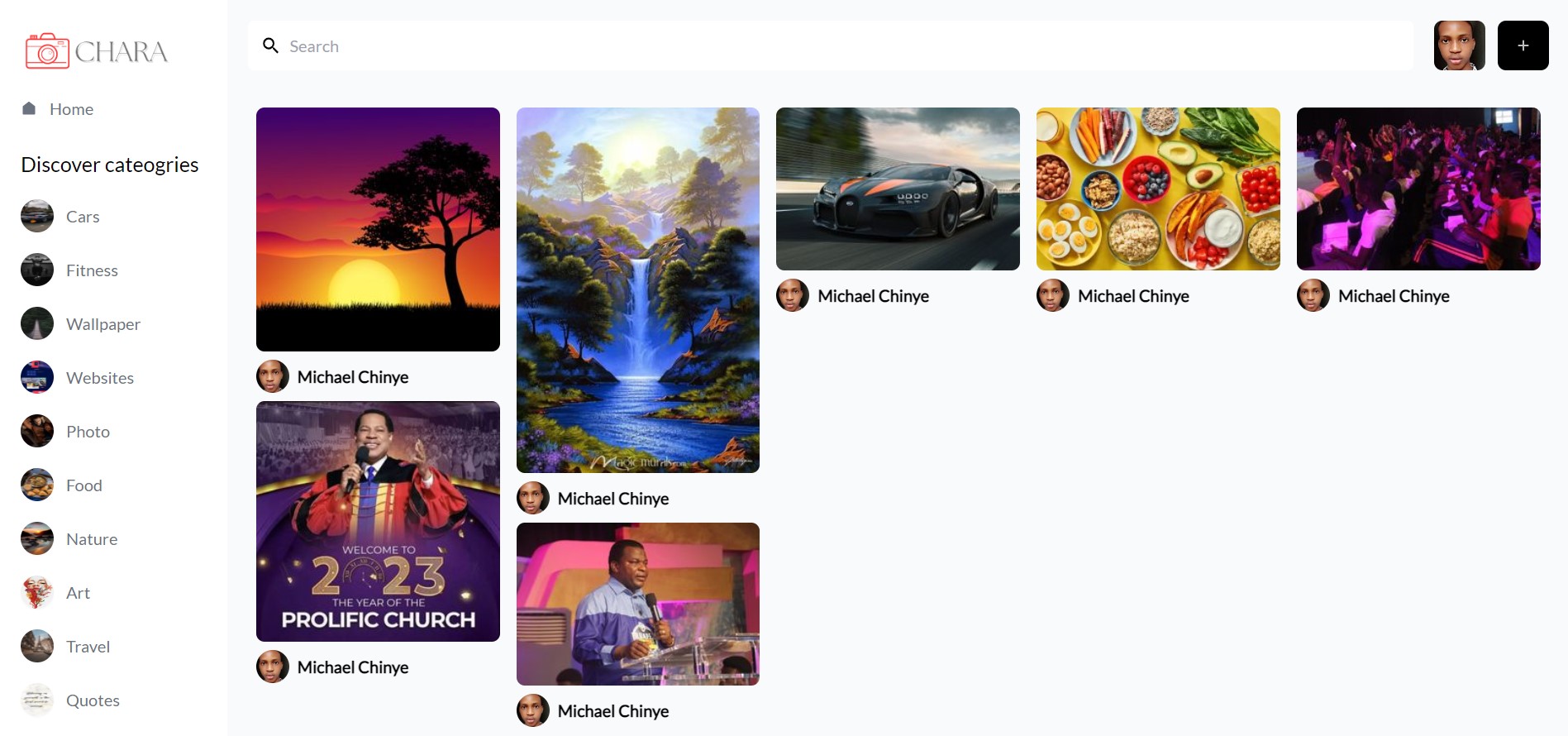Open Michael Chinye link under Prolific Church pin

pyautogui.click(x=353, y=667)
